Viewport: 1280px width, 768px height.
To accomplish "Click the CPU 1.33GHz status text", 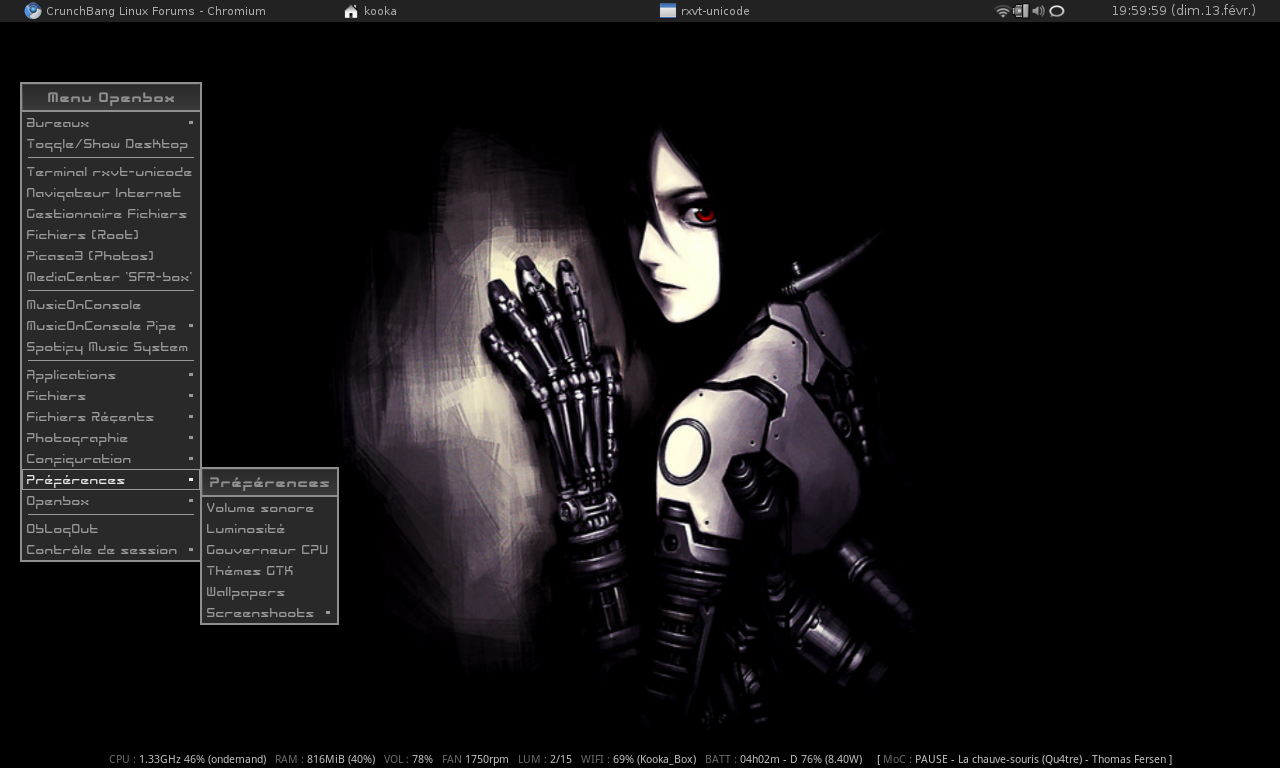I will (x=188, y=759).
